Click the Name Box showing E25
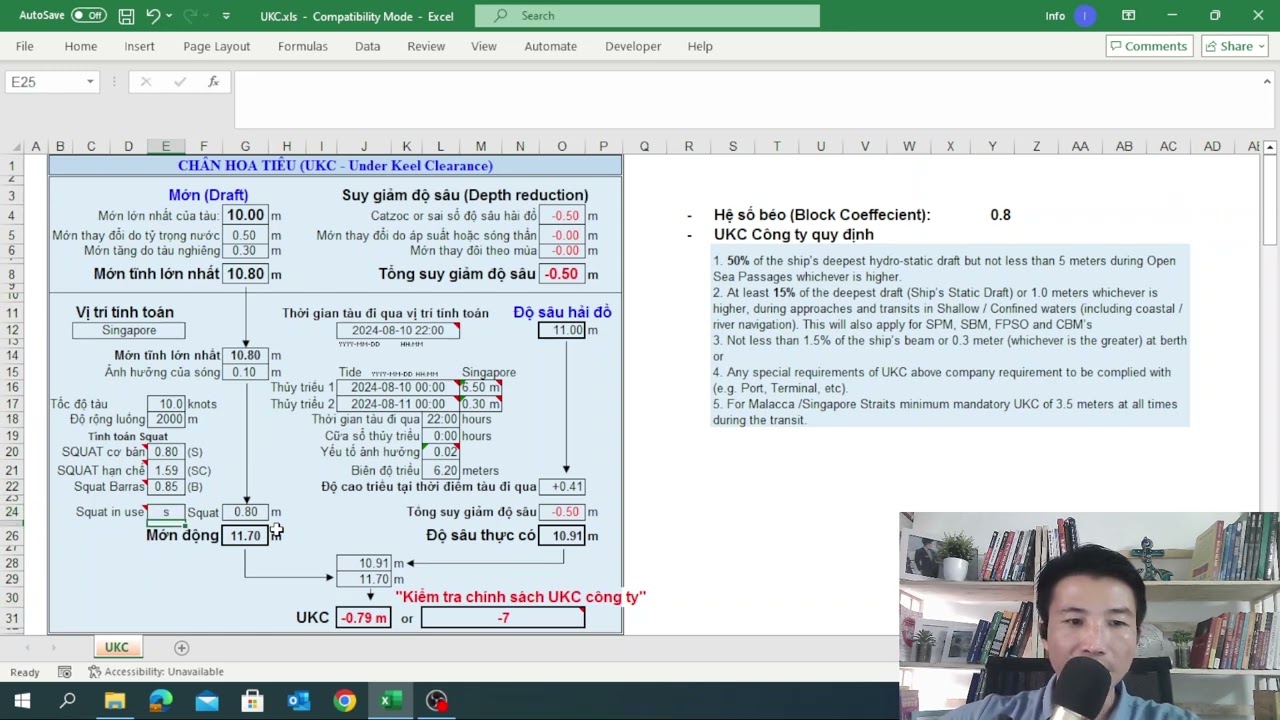This screenshot has width=1280, height=720. point(45,82)
